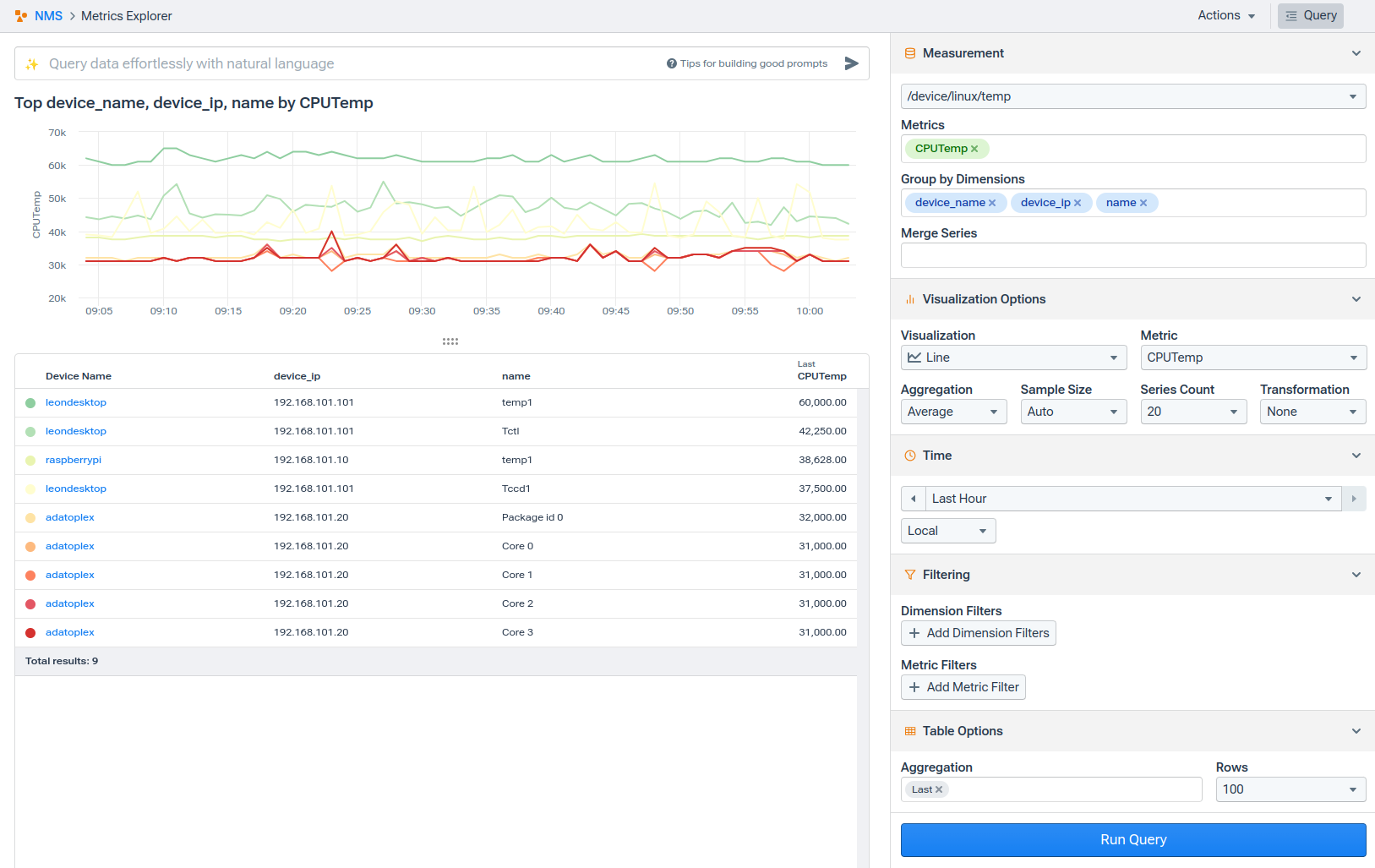The image size is (1375, 868).
Task: Click the 38,628.00 CPUTemp value
Action: [822, 460]
